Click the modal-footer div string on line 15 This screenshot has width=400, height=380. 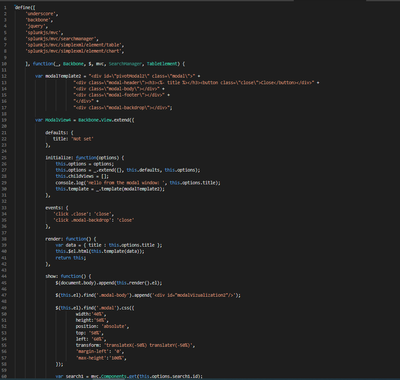[120, 95]
